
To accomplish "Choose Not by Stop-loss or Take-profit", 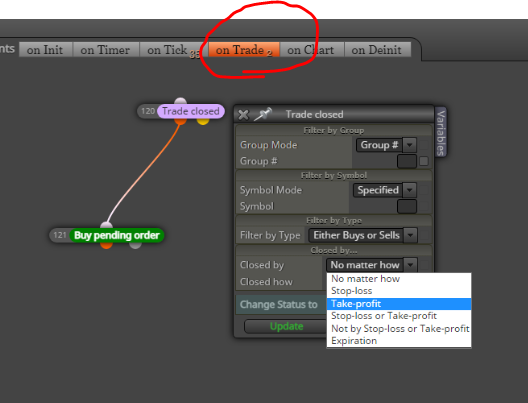I will click(399, 328).
